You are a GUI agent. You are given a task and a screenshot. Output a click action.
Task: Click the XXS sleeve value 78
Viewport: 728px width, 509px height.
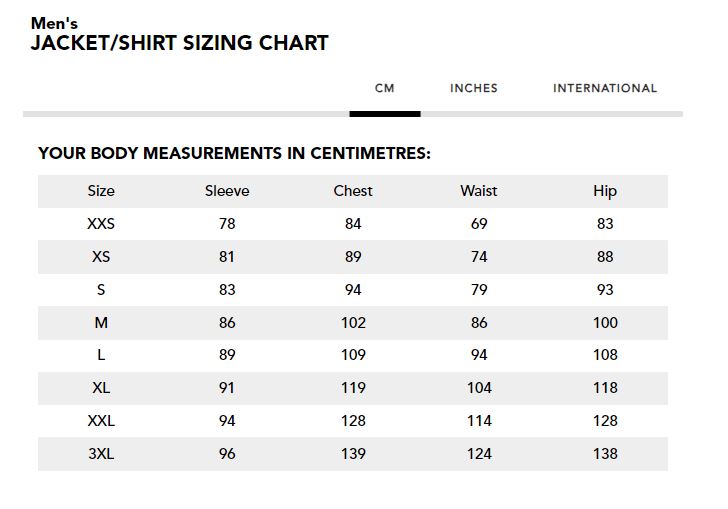click(x=227, y=224)
